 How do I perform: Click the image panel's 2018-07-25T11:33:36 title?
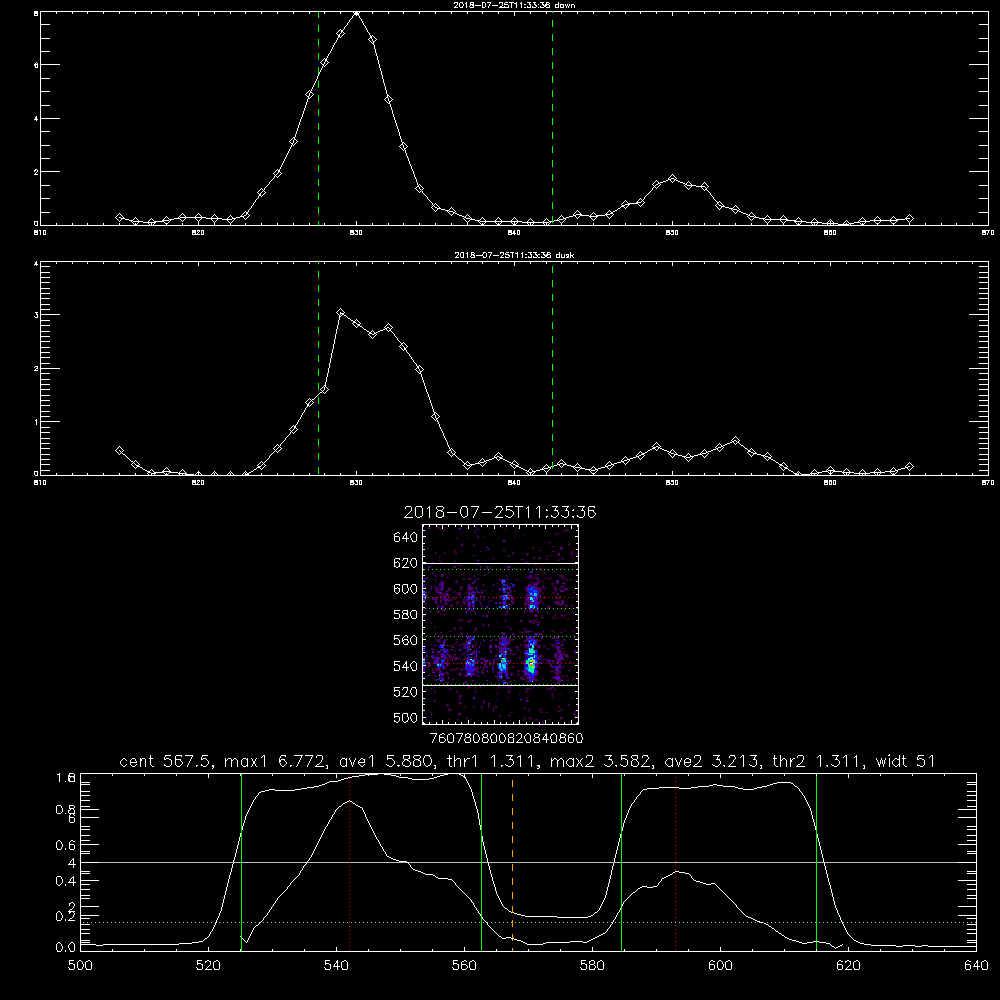pyautogui.click(x=500, y=512)
